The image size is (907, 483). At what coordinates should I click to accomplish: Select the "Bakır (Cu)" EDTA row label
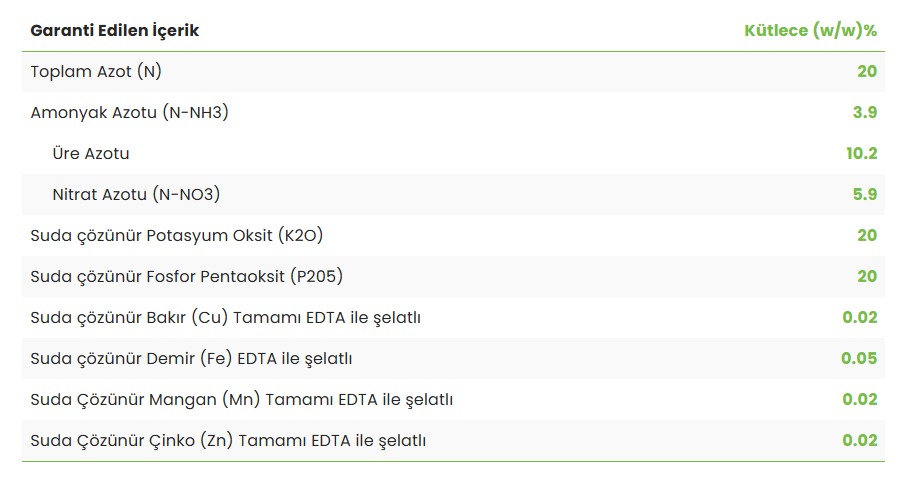click(226, 317)
